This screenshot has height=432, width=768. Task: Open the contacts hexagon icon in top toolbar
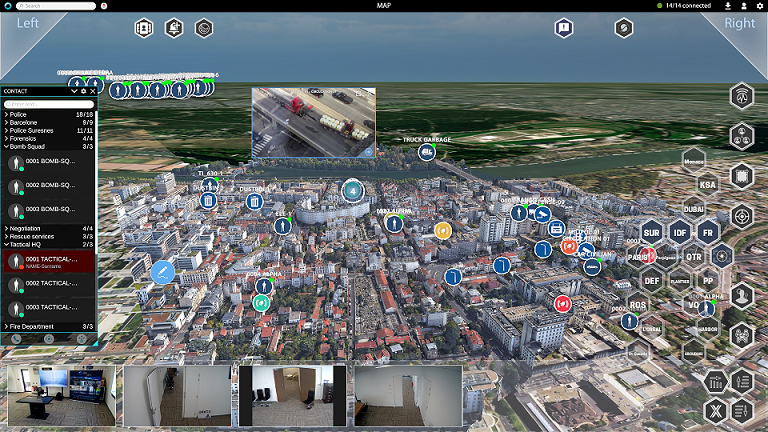tap(144, 28)
